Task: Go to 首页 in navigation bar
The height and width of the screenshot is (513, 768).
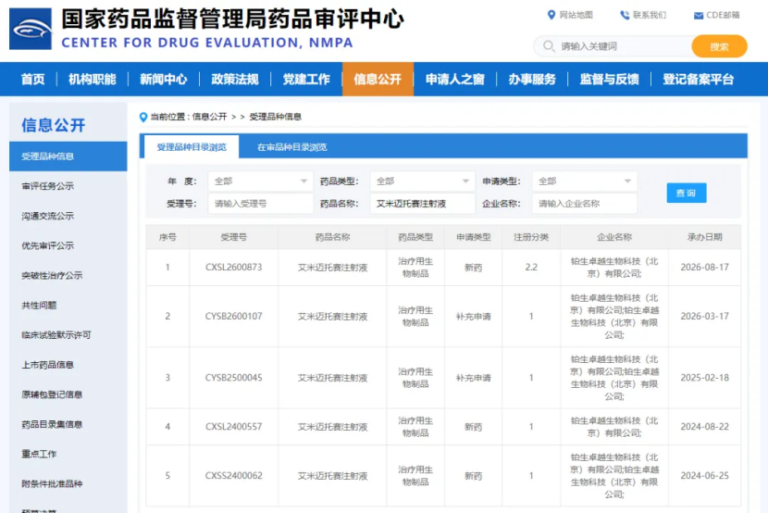Action: 33,79
